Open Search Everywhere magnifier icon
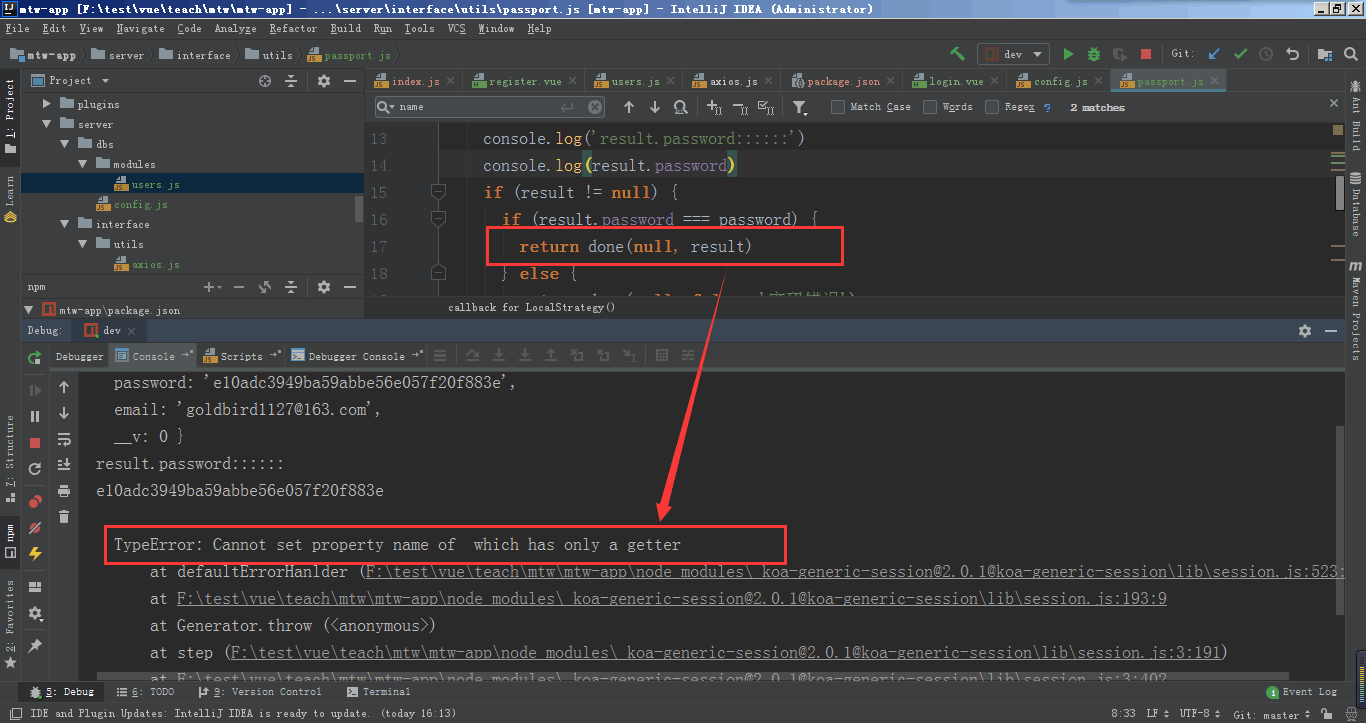This screenshot has width=1366, height=723. (1350, 55)
